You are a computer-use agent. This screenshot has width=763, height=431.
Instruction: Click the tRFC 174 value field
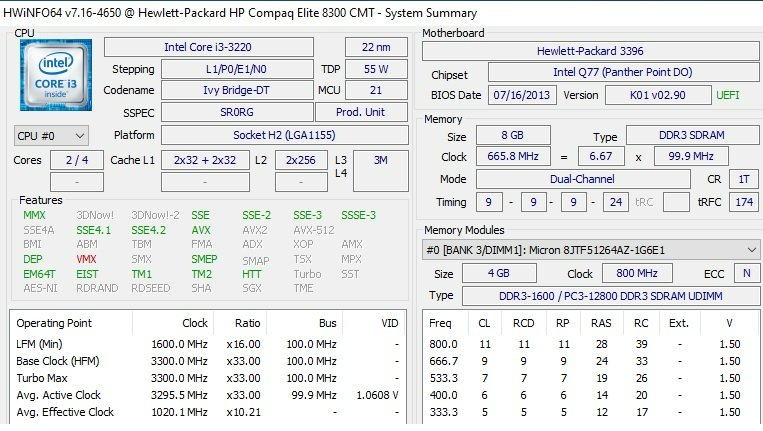click(x=743, y=201)
